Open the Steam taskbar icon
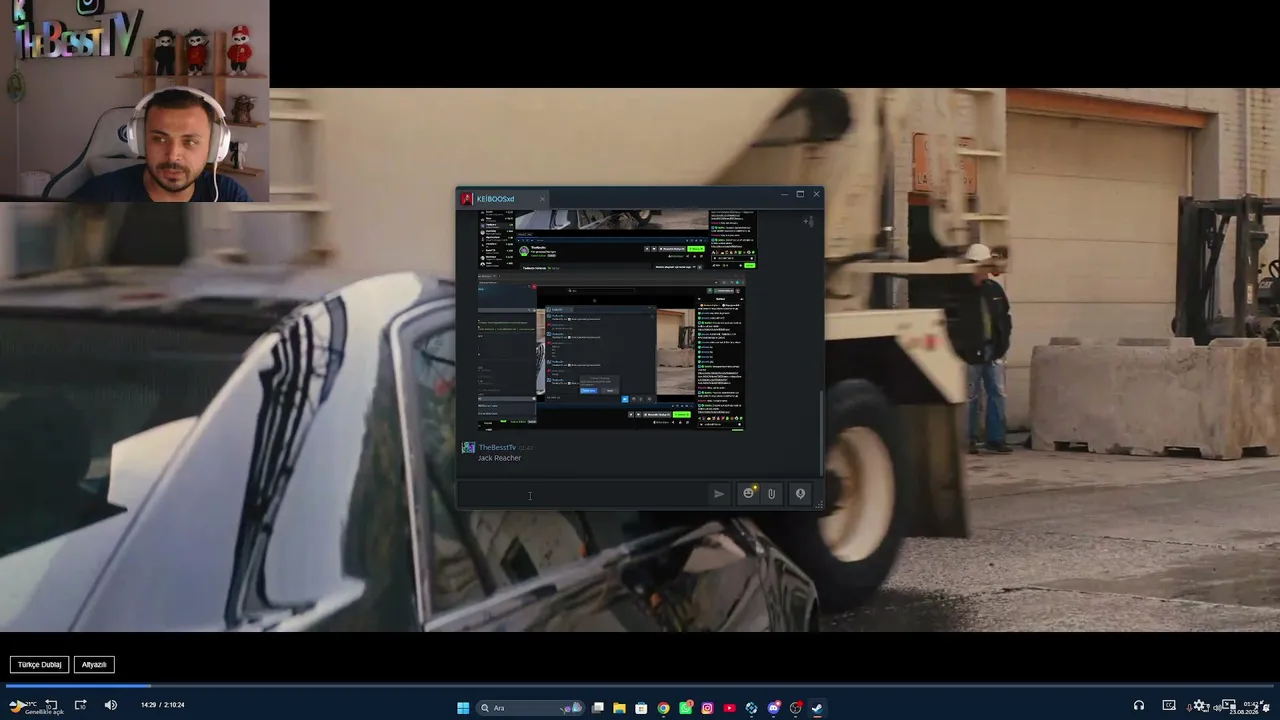 click(x=817, y=708)
